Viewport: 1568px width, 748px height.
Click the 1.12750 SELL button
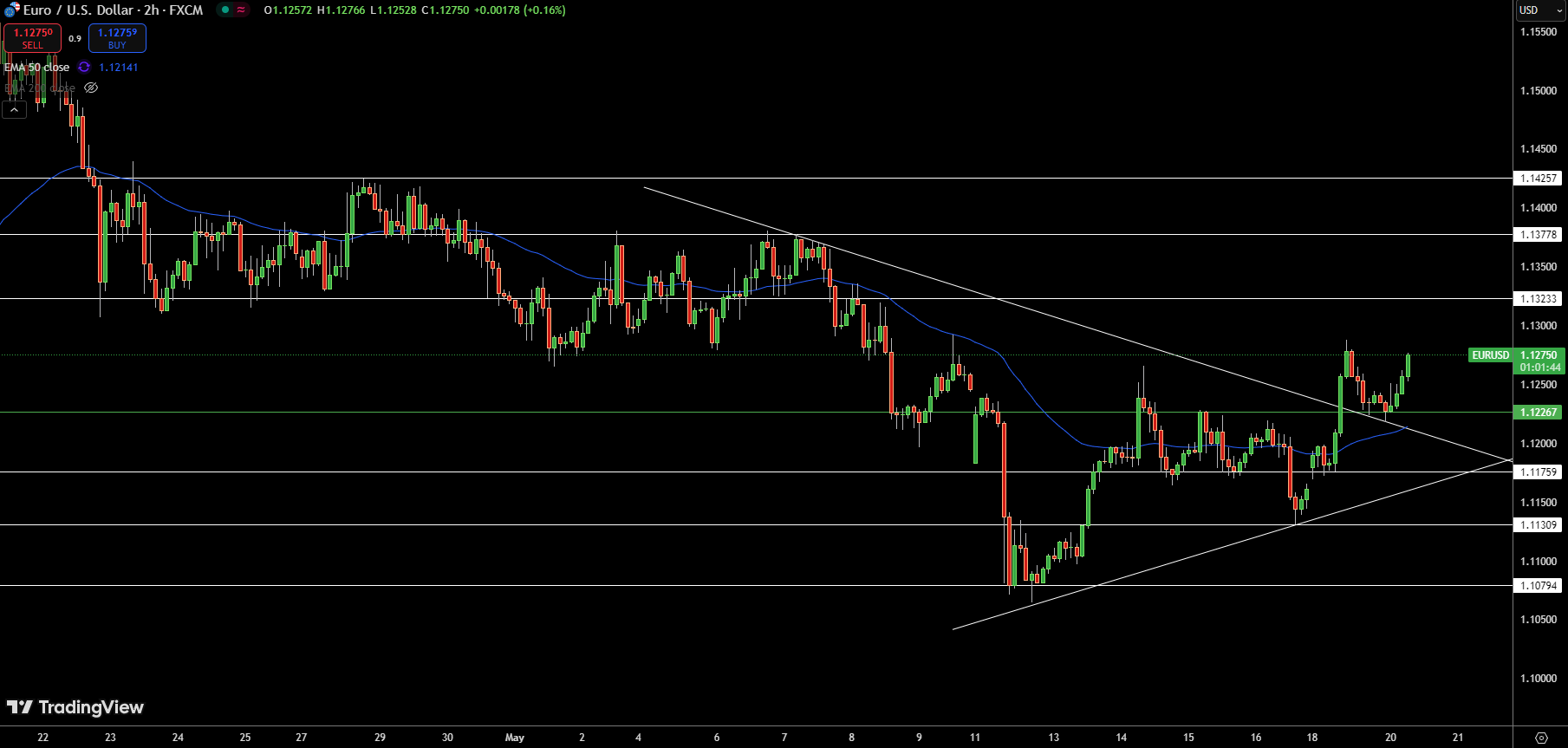[32, 38]
